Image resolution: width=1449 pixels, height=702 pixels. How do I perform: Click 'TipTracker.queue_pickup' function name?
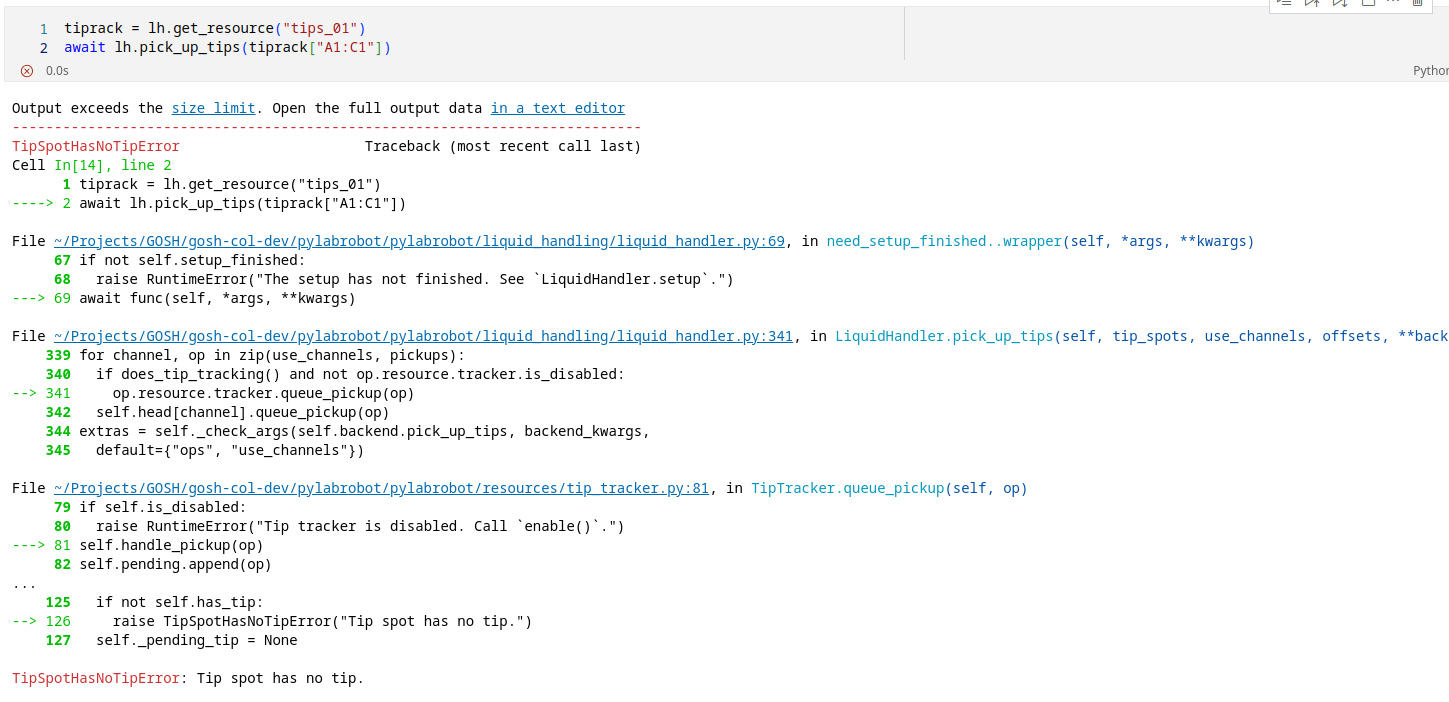click(x=847, y=488)
